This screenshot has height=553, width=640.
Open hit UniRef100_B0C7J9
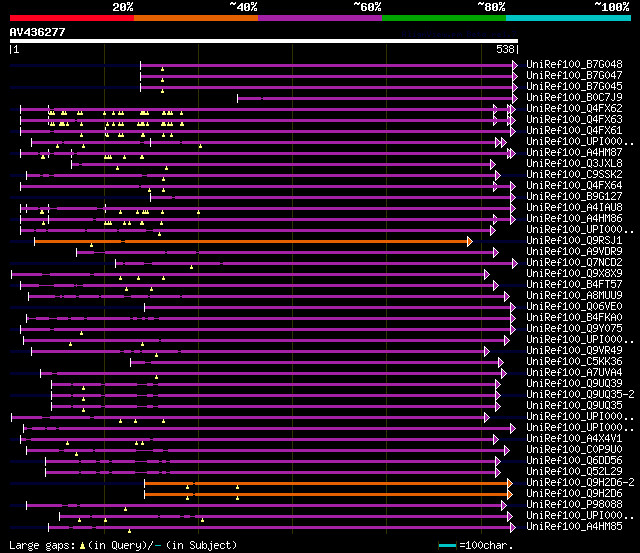(574, 98)
